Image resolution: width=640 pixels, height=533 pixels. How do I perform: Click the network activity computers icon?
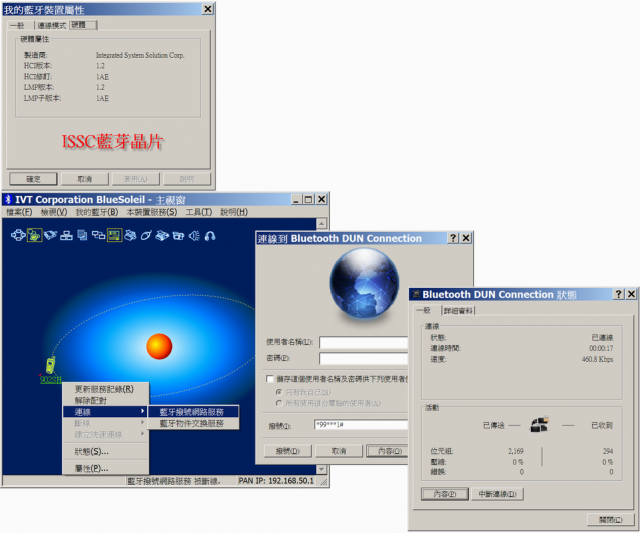(x=539, y=424)
